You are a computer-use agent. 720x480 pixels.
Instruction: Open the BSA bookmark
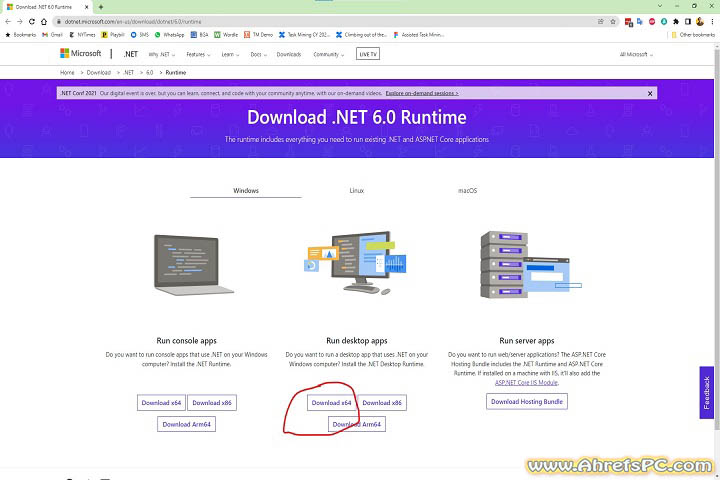click(199, 34)
